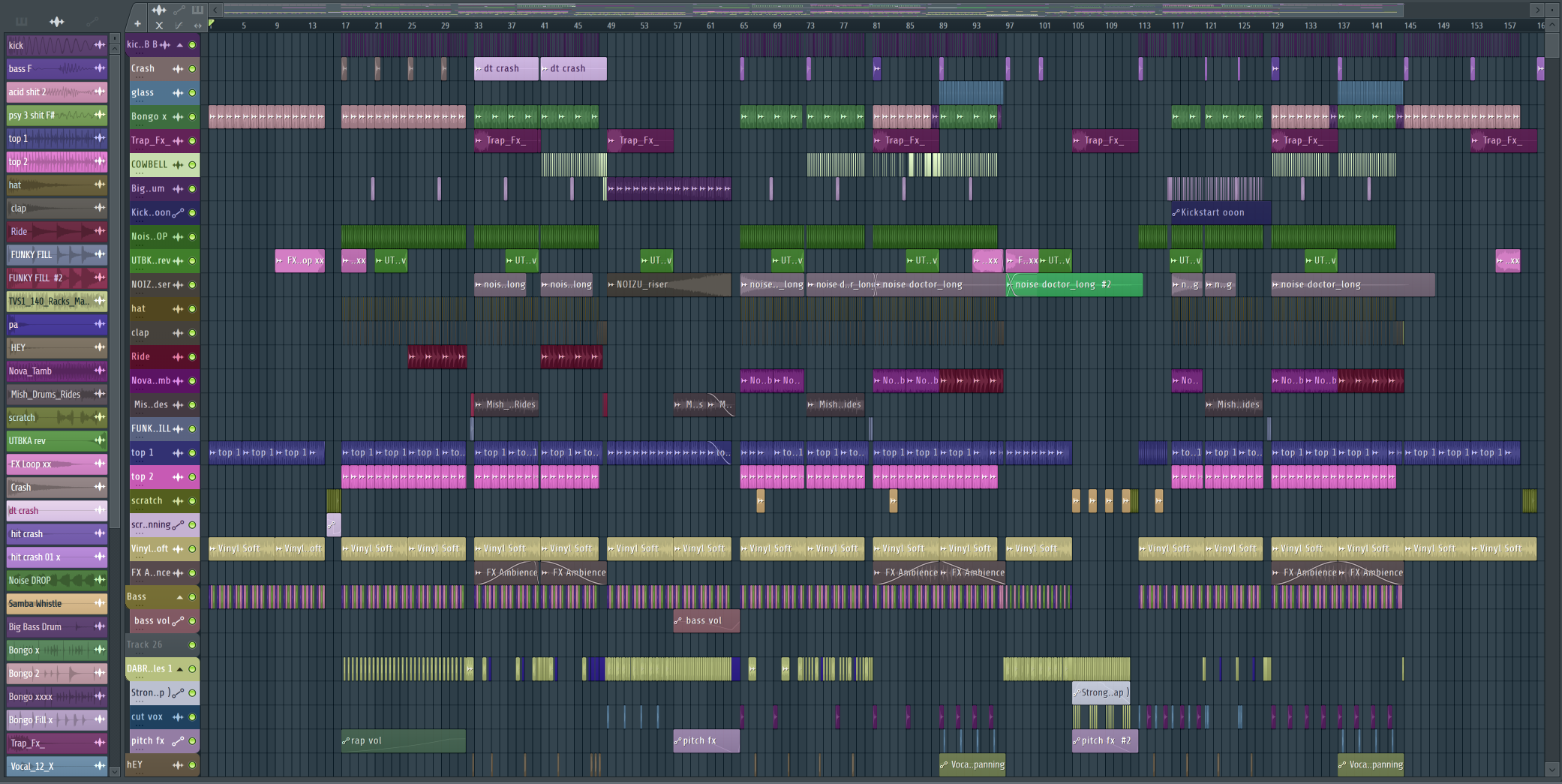Click the picker panel scroll down arrow
The image size is (1562, 784).
pos(115,771)
